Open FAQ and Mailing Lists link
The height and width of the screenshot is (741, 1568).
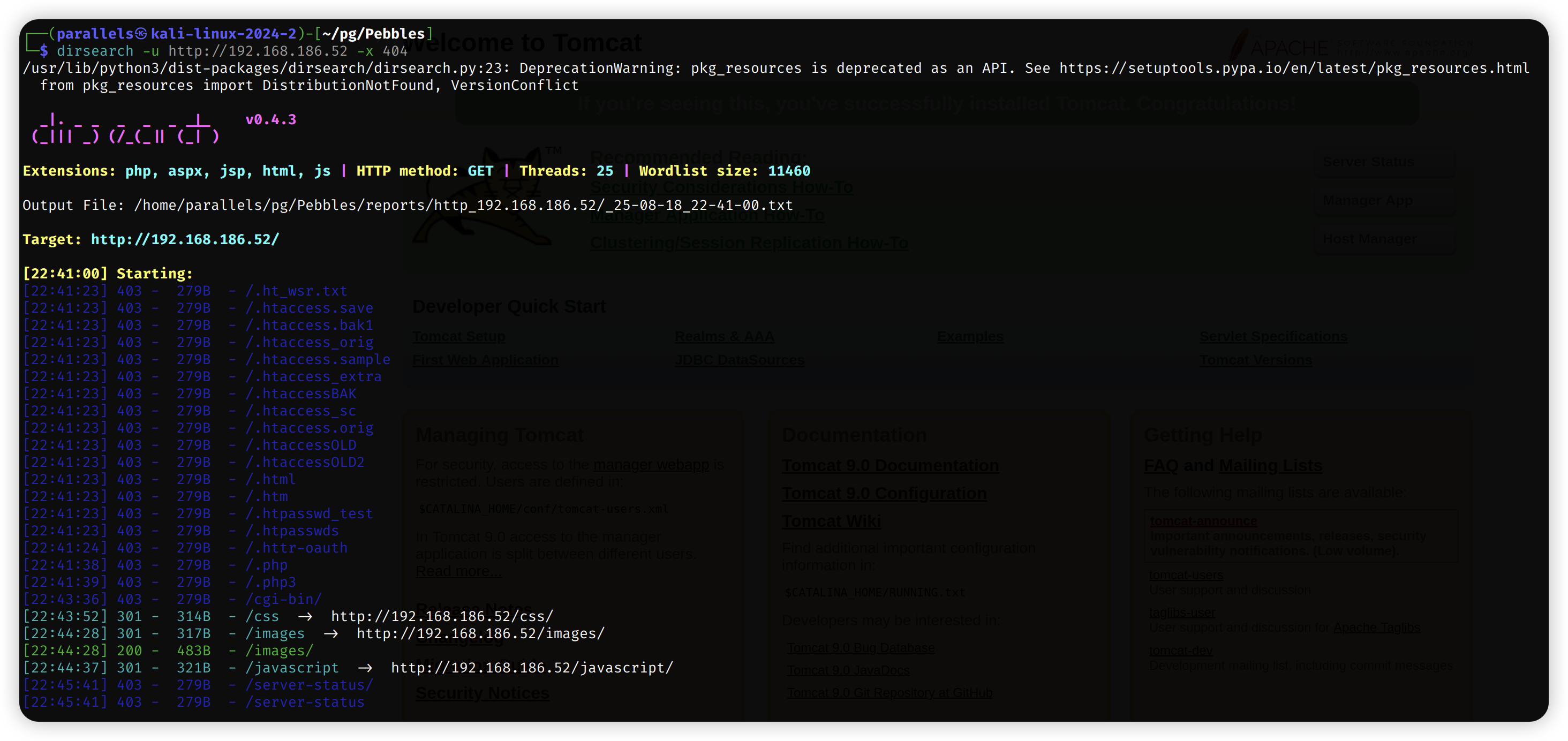point(1233,465)
